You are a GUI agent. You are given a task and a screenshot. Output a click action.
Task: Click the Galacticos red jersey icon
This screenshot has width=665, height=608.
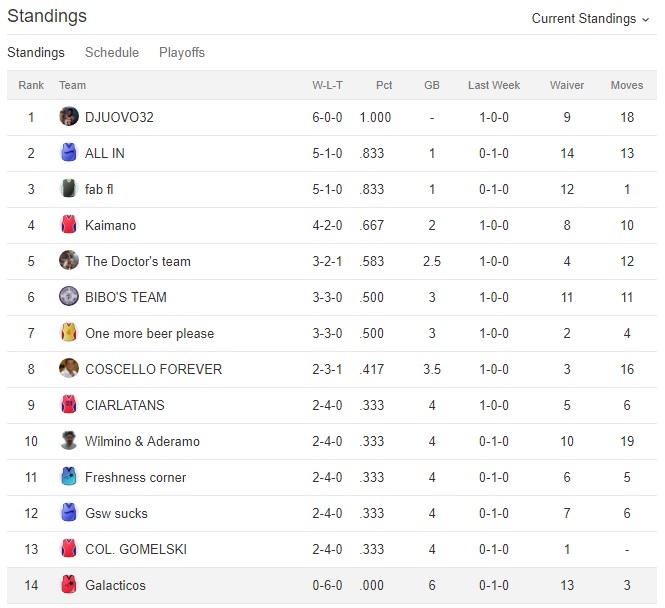click(x=69, y=585)
